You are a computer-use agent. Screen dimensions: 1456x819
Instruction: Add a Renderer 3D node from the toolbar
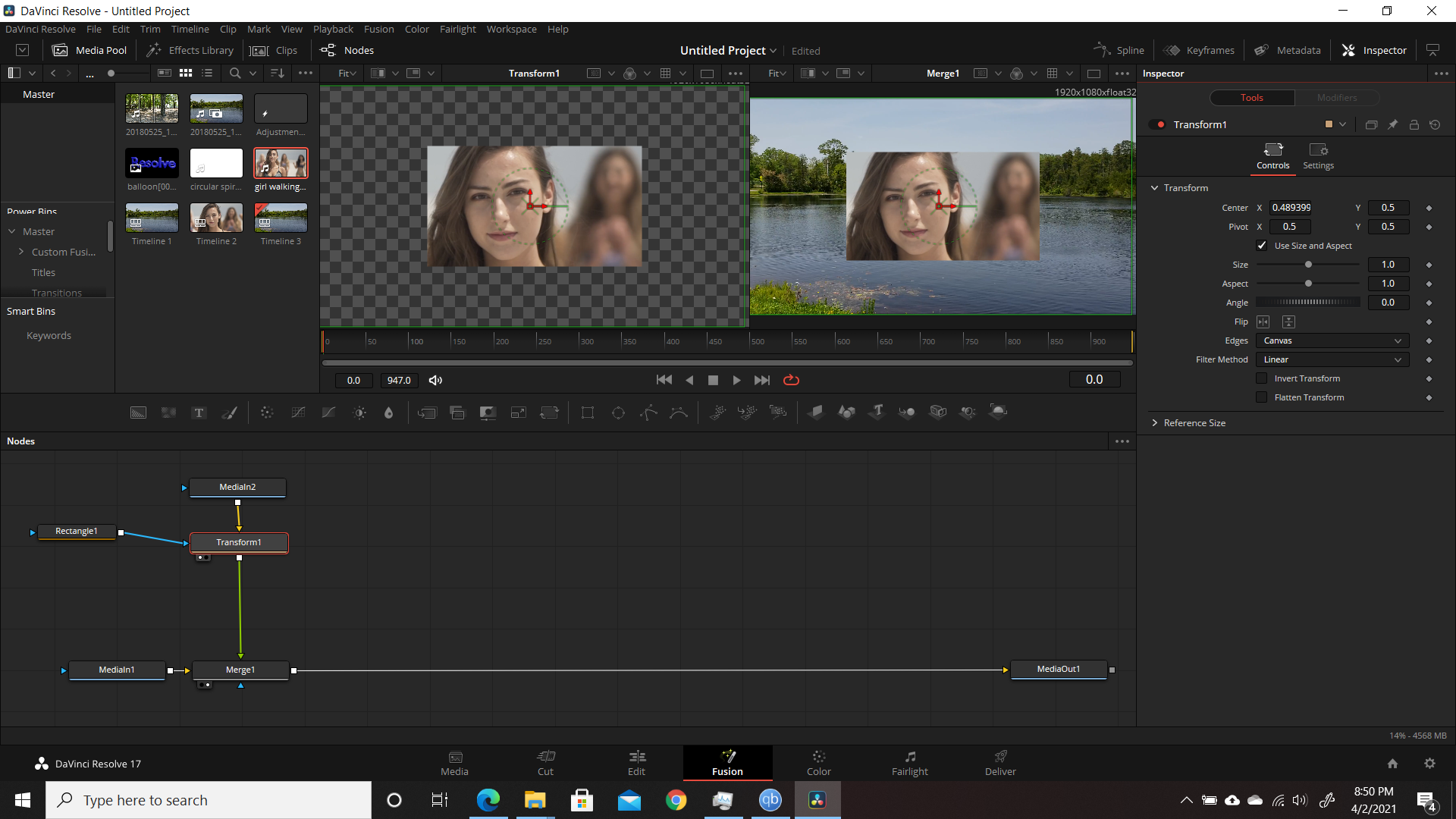[999, 412]
